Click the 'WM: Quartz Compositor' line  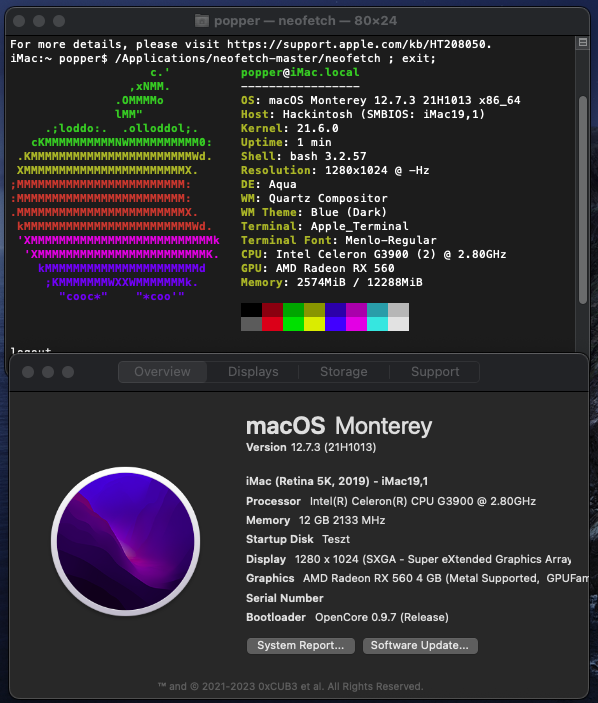click(x=314, y=198)
